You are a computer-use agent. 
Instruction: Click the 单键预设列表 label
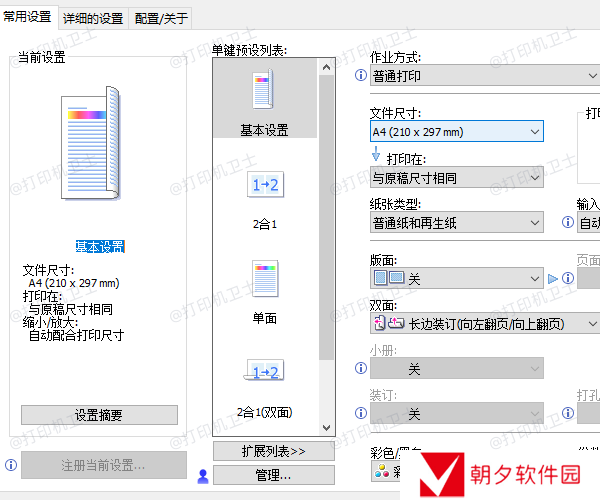(249, 50)
